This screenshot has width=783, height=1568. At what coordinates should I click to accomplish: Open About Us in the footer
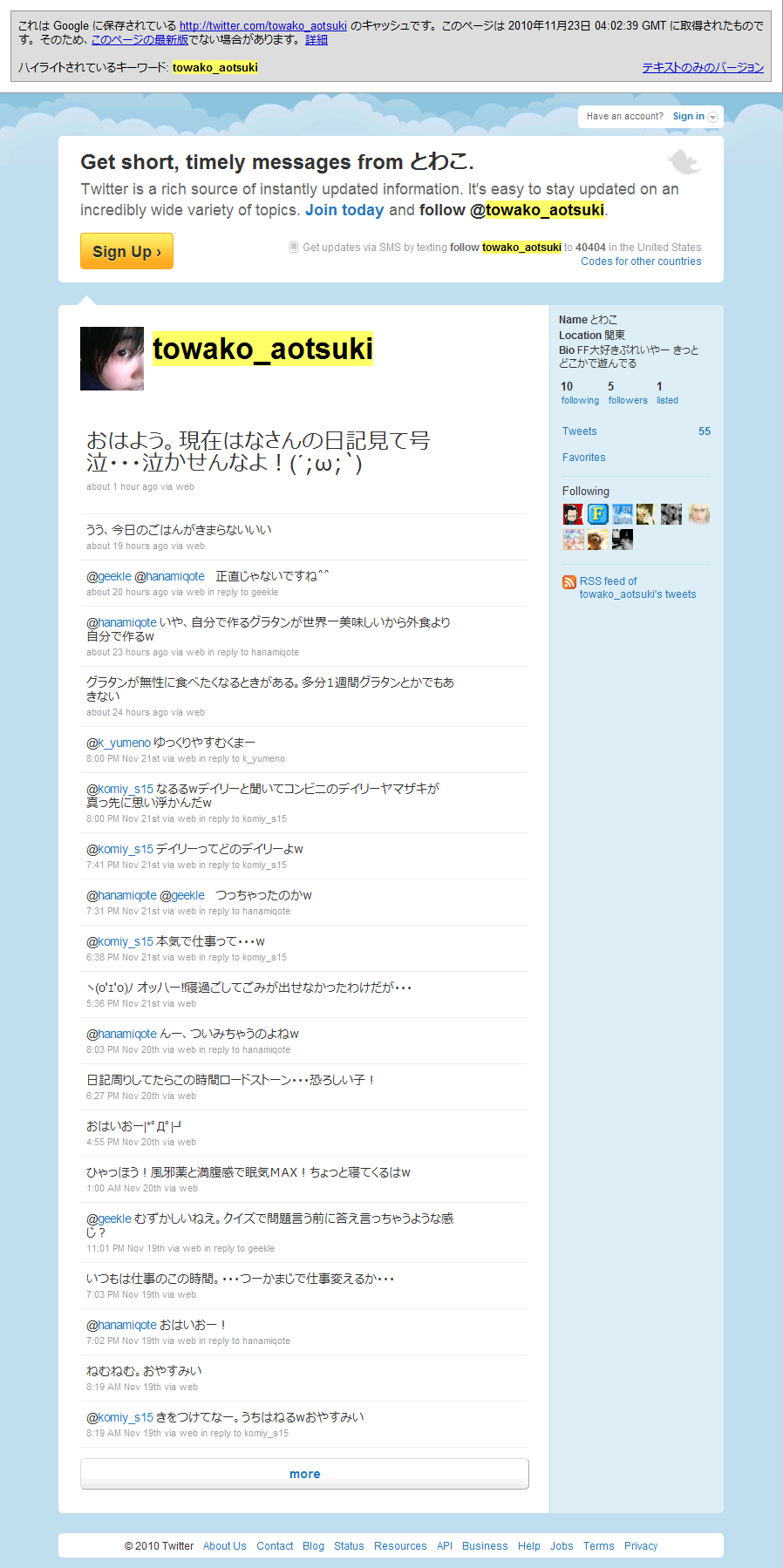[225, 1546]
